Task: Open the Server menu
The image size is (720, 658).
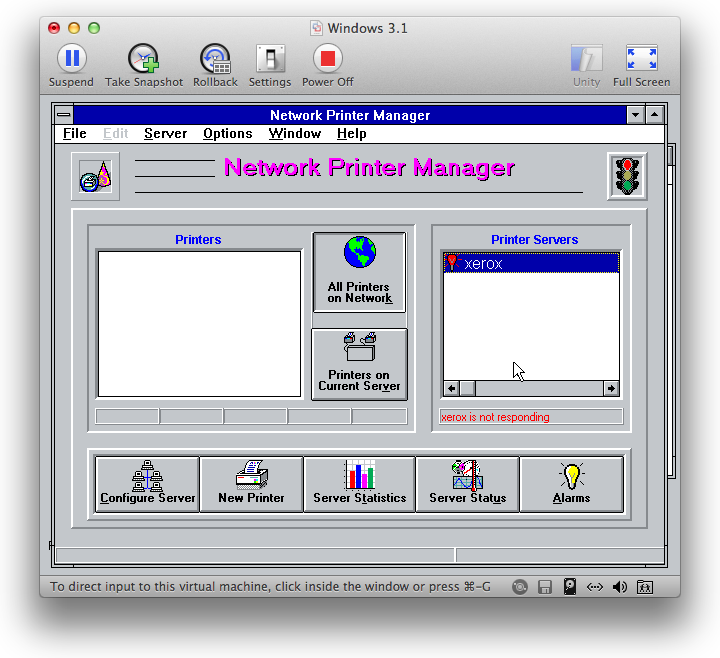Action: tap(165, 134)
